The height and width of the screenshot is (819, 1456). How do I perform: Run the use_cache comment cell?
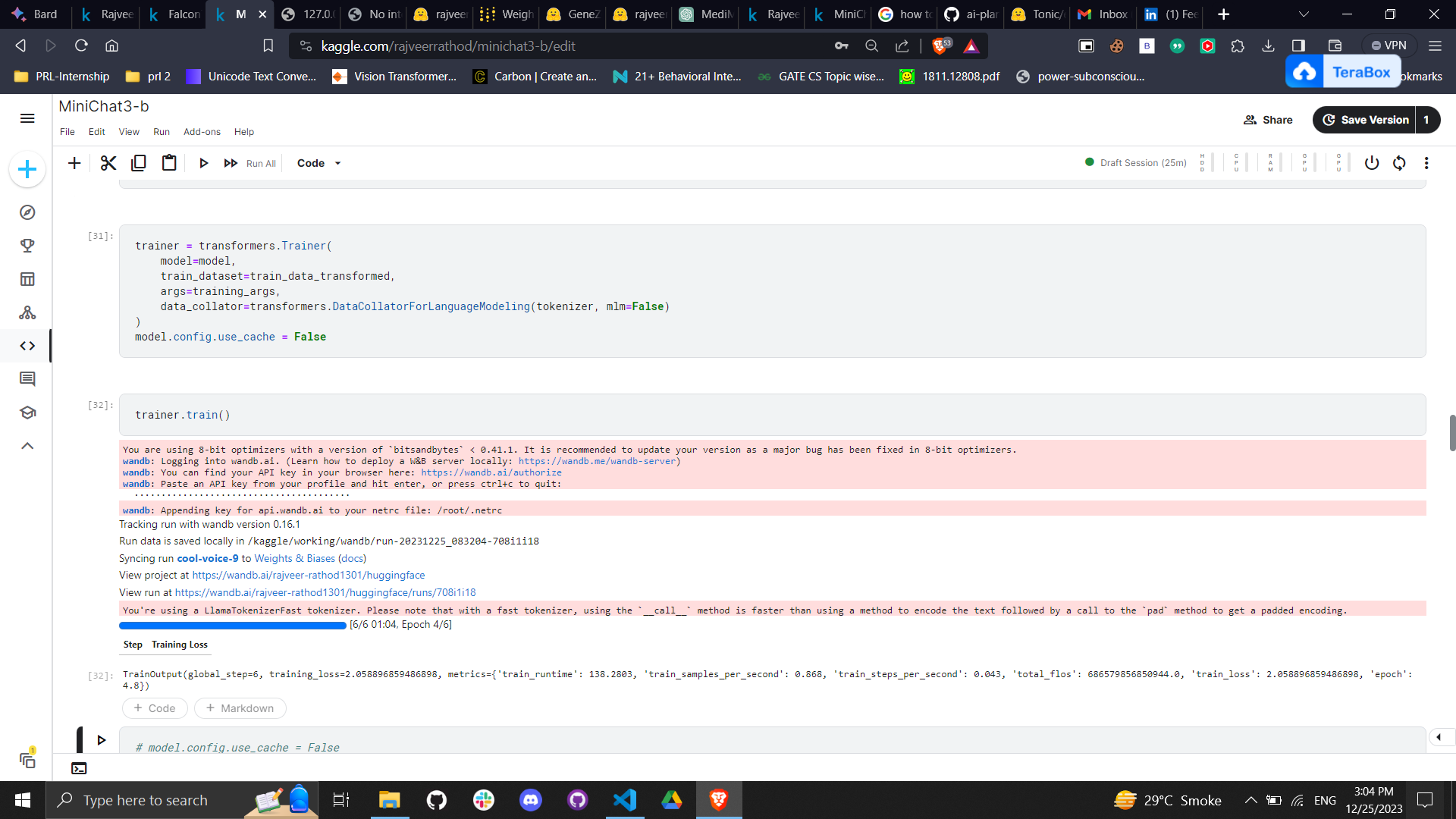[x=102, y=740]
